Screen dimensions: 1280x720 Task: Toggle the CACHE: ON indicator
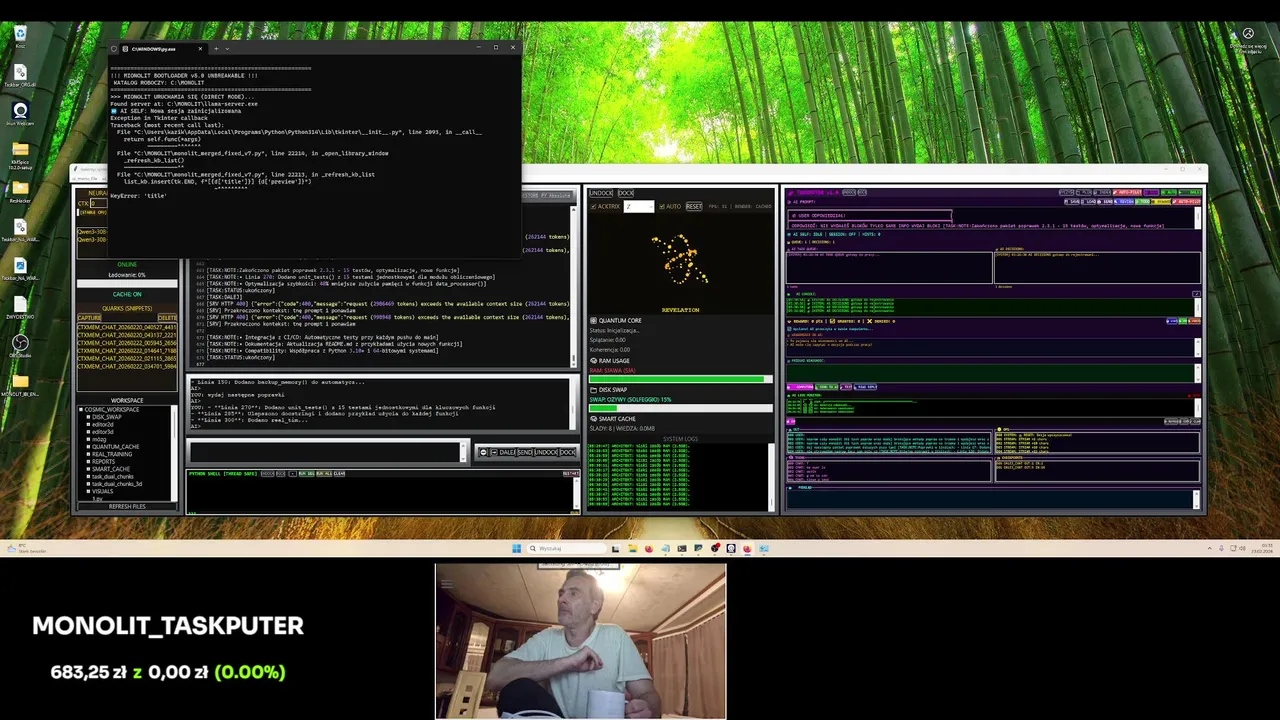coord(127,294)
